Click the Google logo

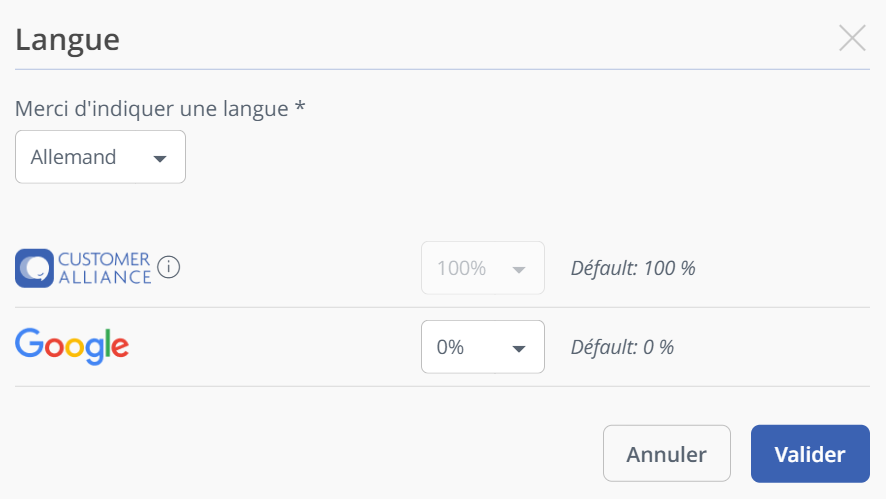click(x=72, y=346)
